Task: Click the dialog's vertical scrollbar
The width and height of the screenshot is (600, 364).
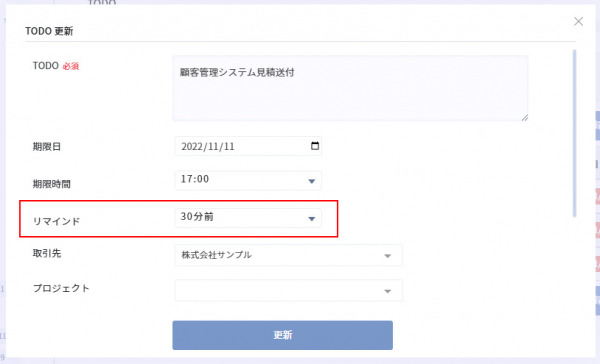Action: tap(574, 133)
